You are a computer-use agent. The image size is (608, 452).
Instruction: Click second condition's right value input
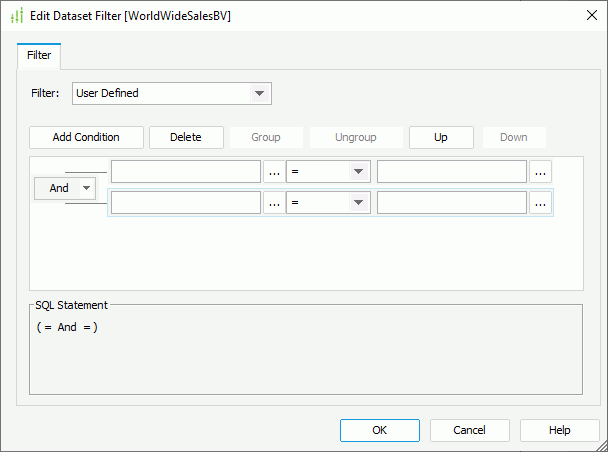452,203
